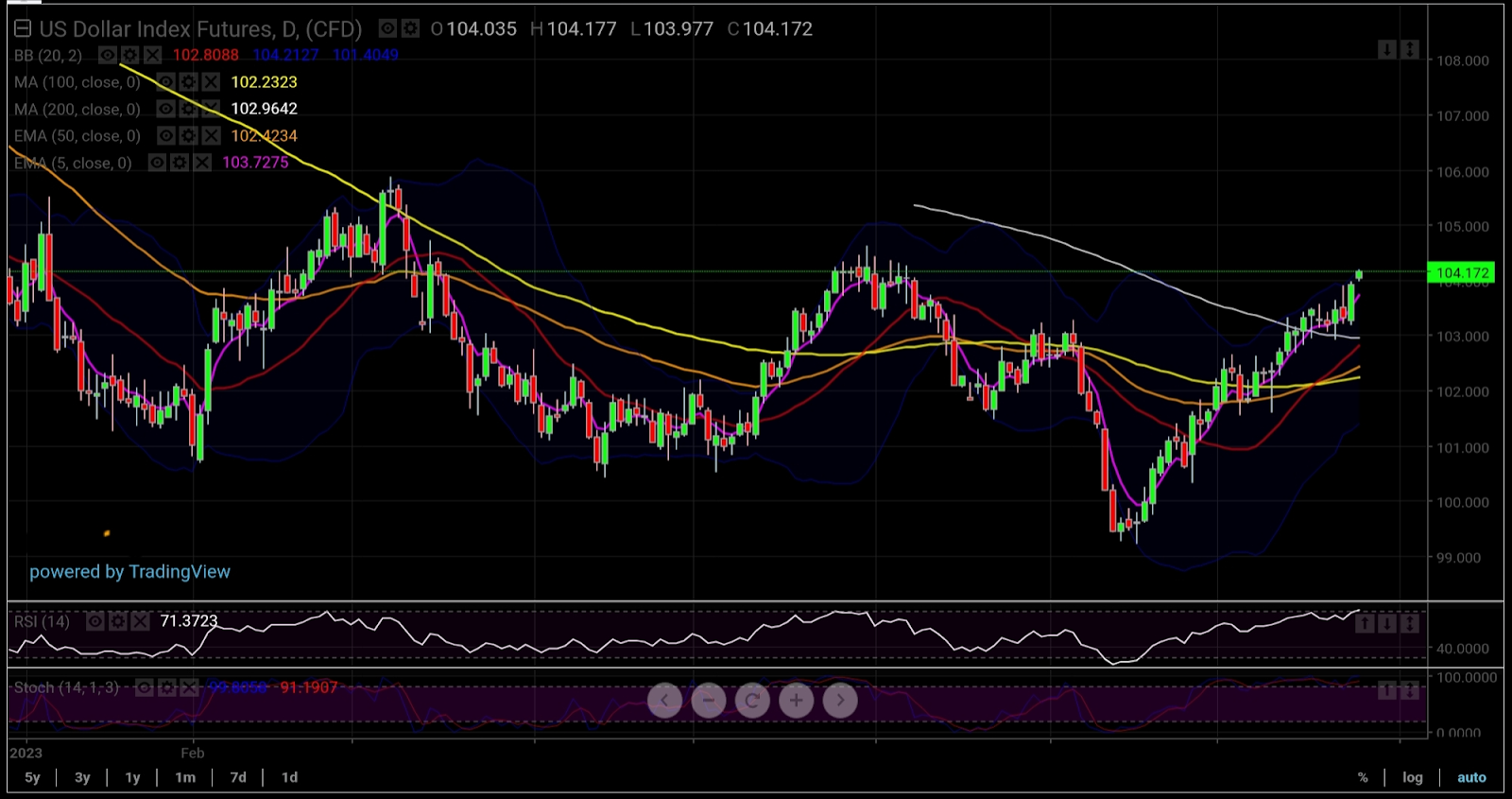Move the main price pane down

tap(1386, 49)
